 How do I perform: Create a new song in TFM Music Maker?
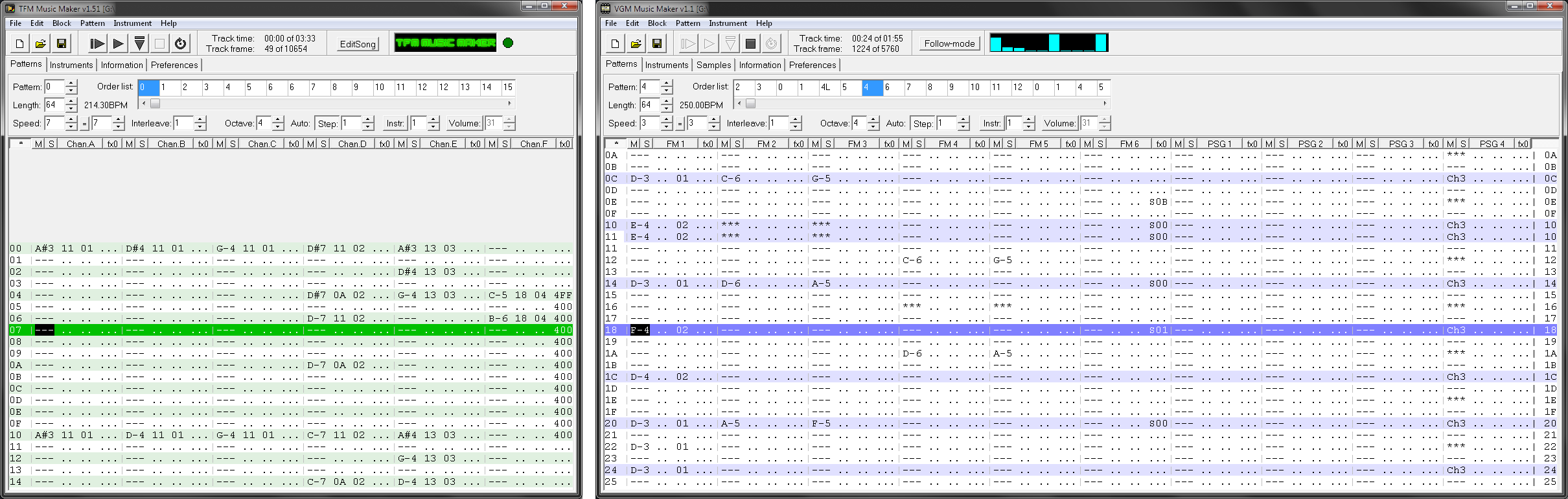coord(20,43)
